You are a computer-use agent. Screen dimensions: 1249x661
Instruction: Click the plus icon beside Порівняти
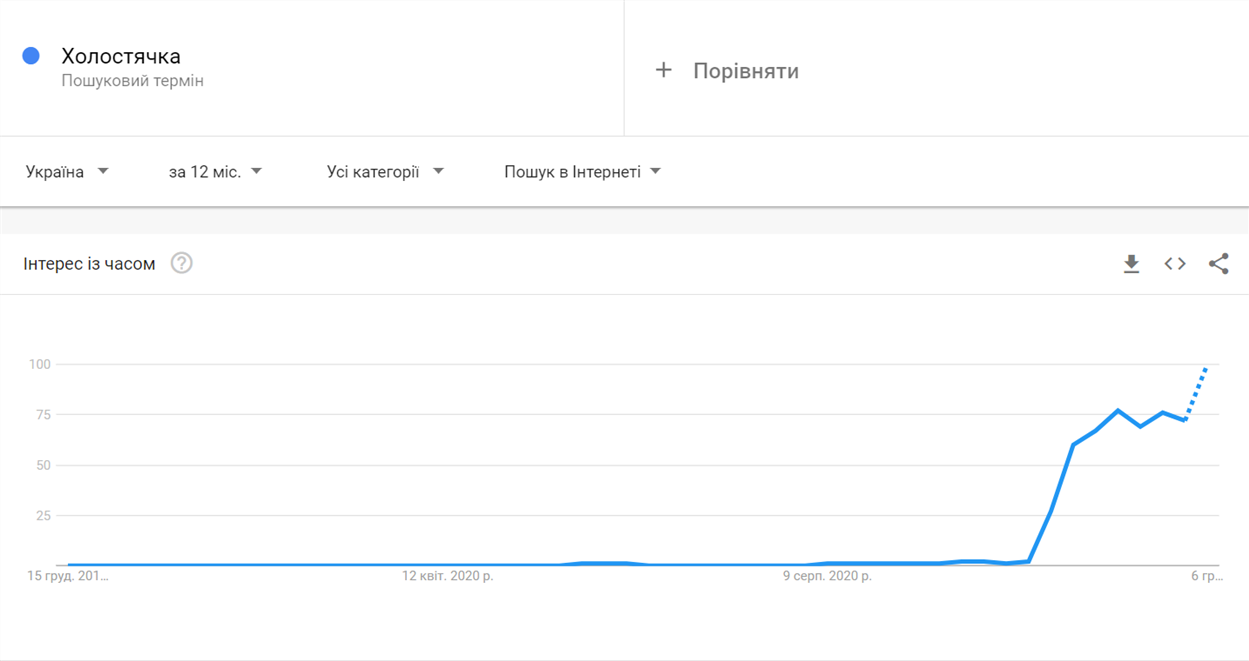(663, 70)
